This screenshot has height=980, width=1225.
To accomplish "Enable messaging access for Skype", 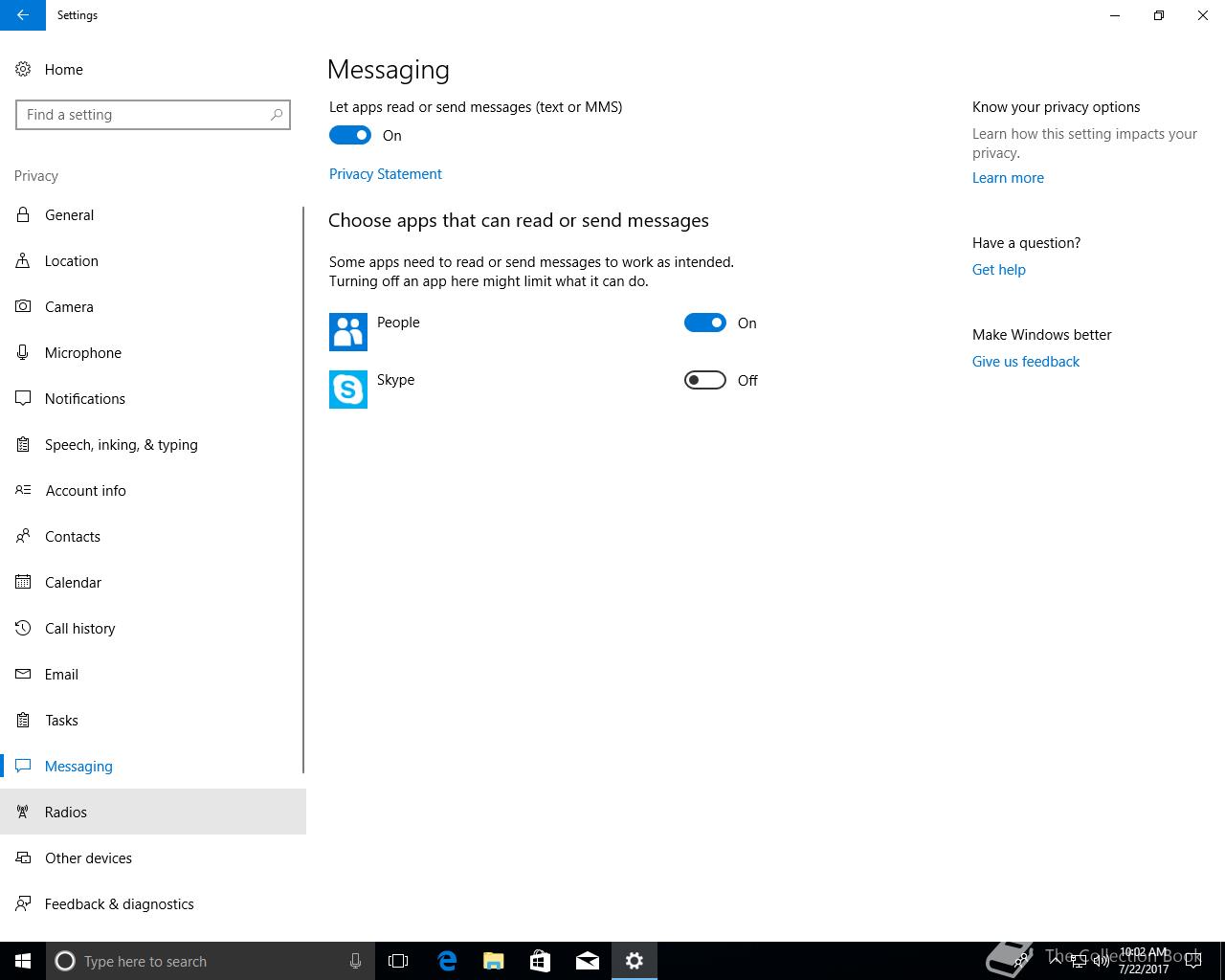I will click(x=705, y=381).
